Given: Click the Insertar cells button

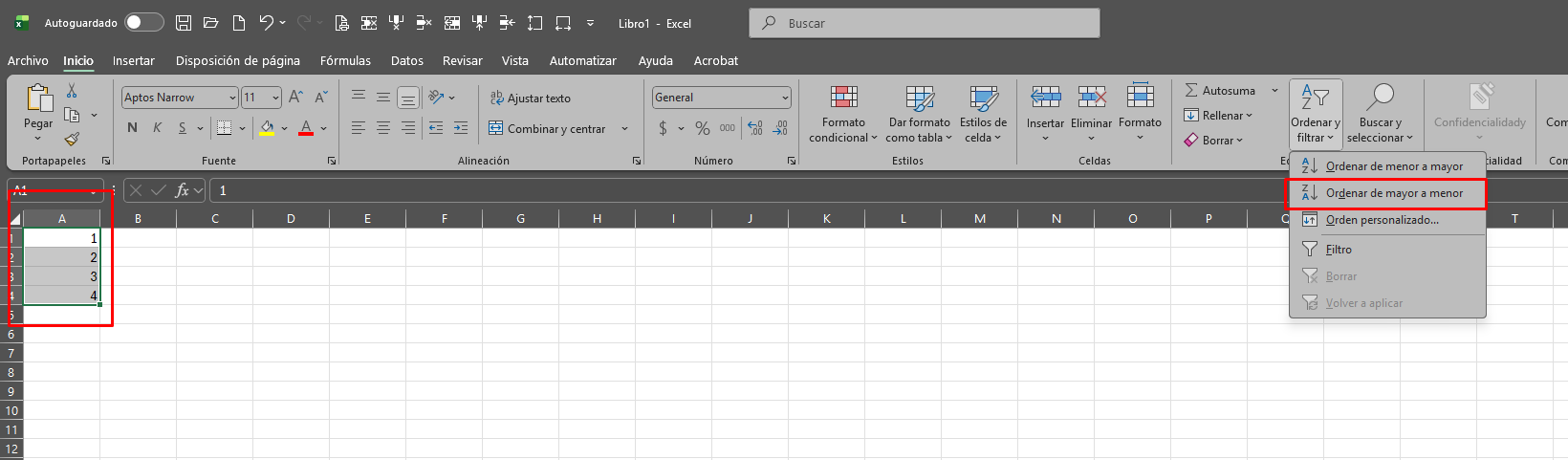Looking at the screenshot, I should 1045,114.
